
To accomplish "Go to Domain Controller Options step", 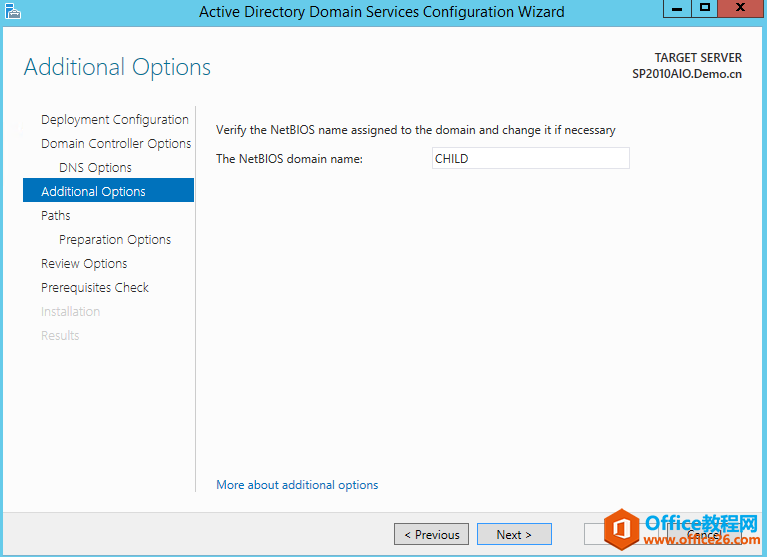I will pyautogui.click(x=116, y=144).
